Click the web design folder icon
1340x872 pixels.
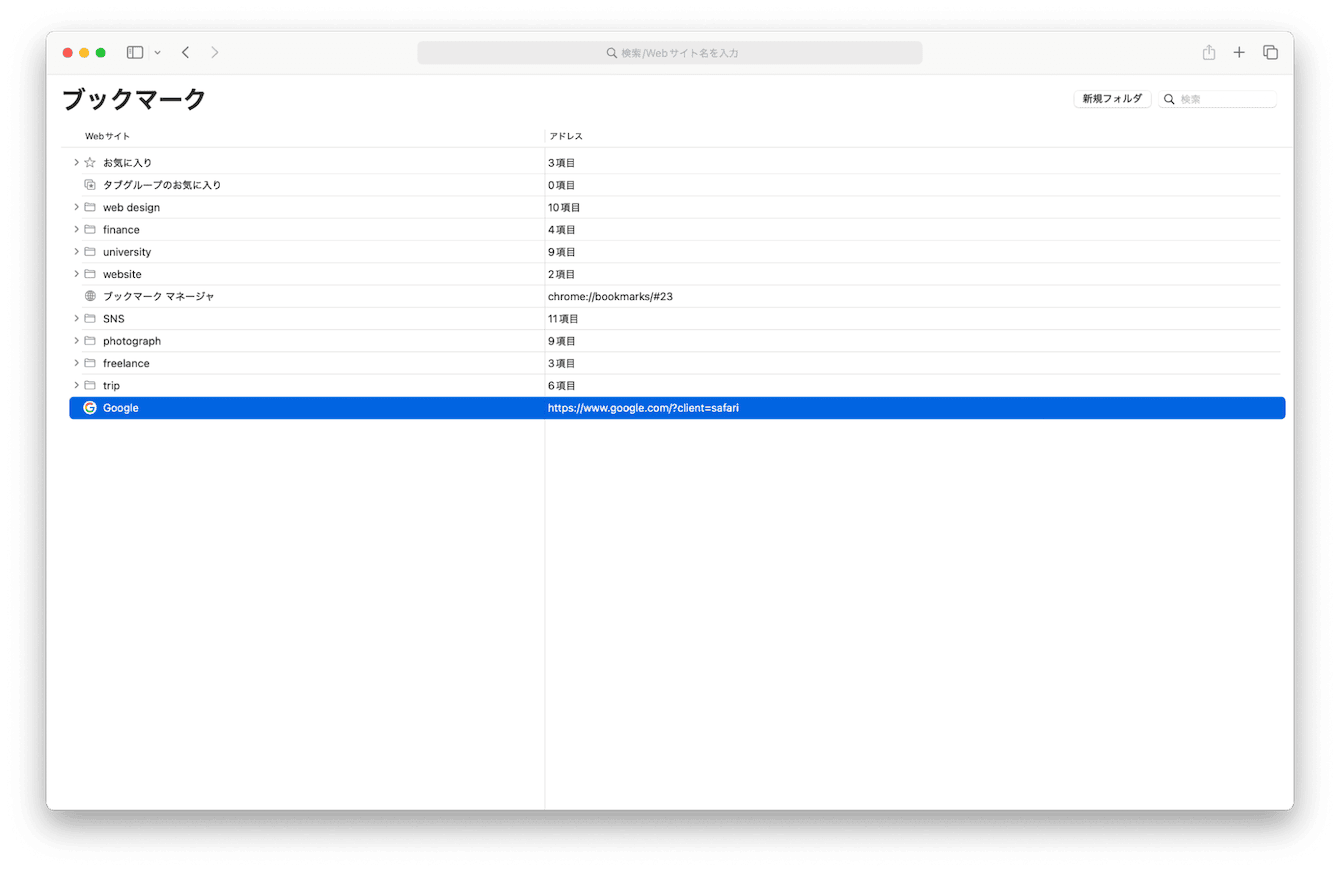coord(90,207)
